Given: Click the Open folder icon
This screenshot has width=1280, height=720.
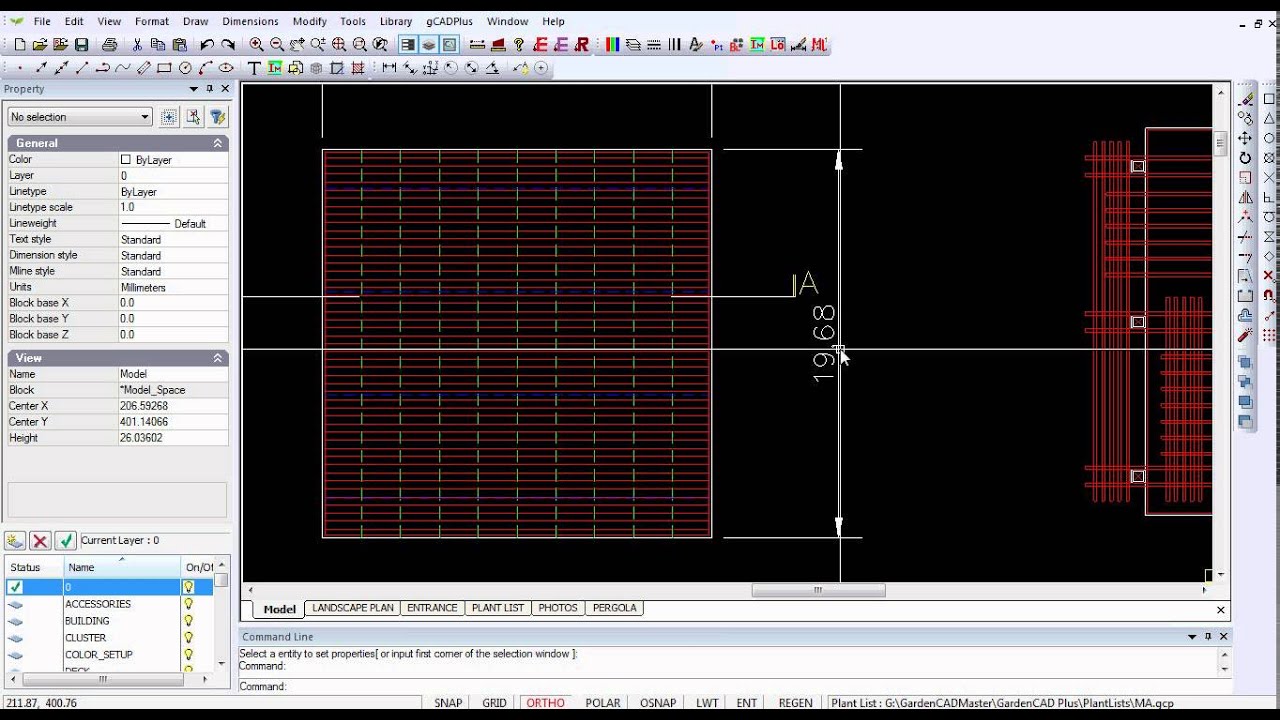Looking at the screenshot, I should 40,45.
